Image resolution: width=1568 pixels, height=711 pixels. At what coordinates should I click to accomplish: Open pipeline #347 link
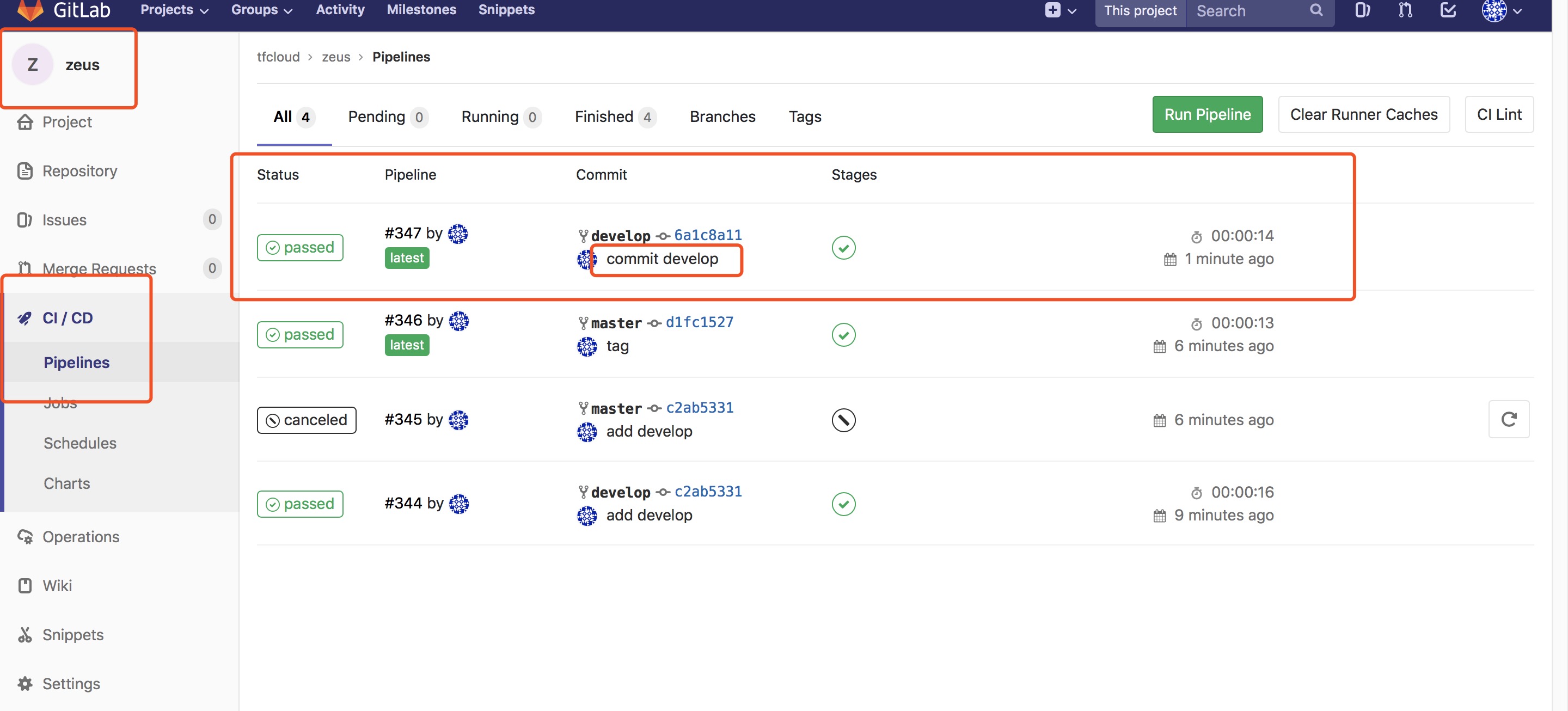403,233
